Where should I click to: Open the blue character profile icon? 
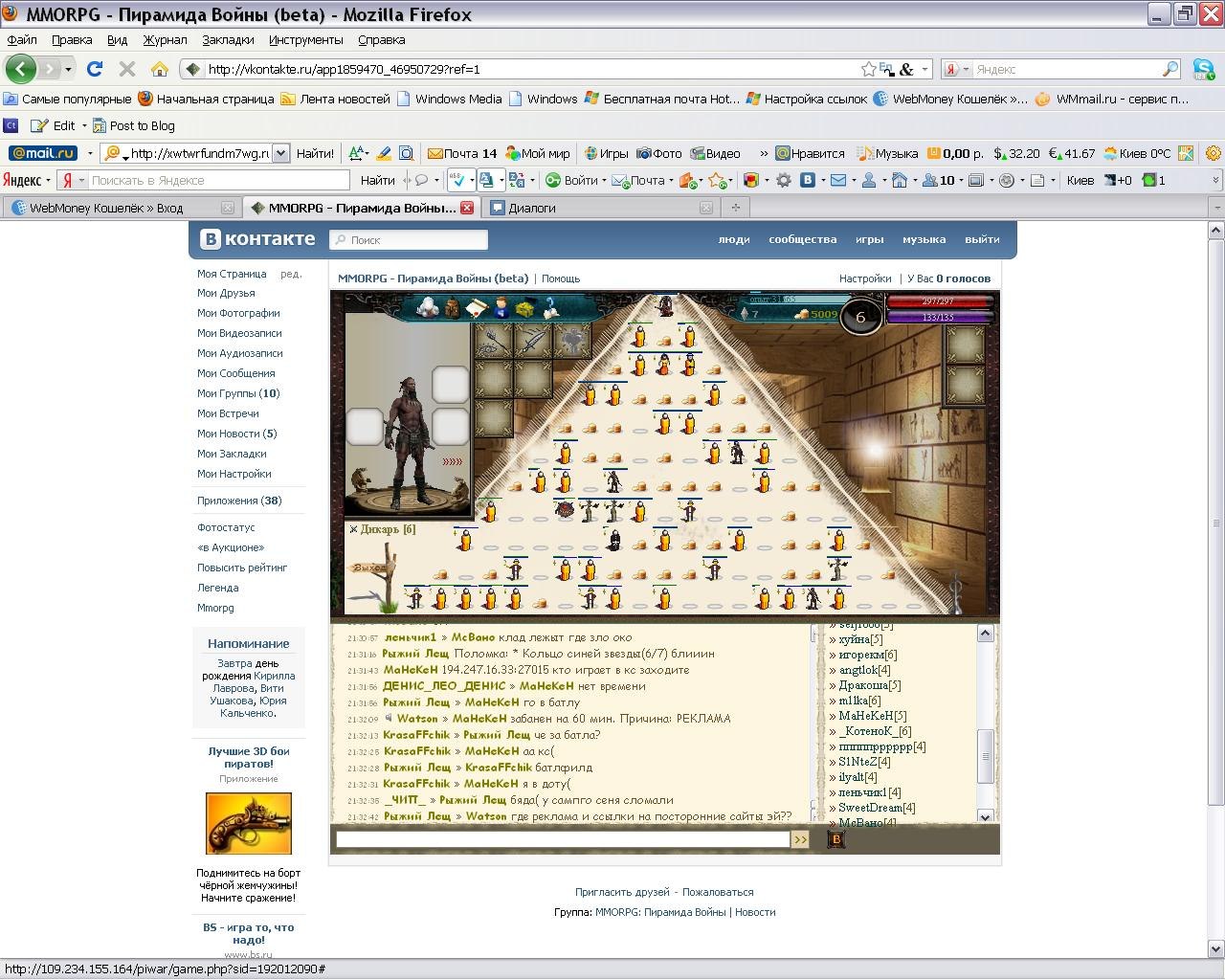click(501, 307)
